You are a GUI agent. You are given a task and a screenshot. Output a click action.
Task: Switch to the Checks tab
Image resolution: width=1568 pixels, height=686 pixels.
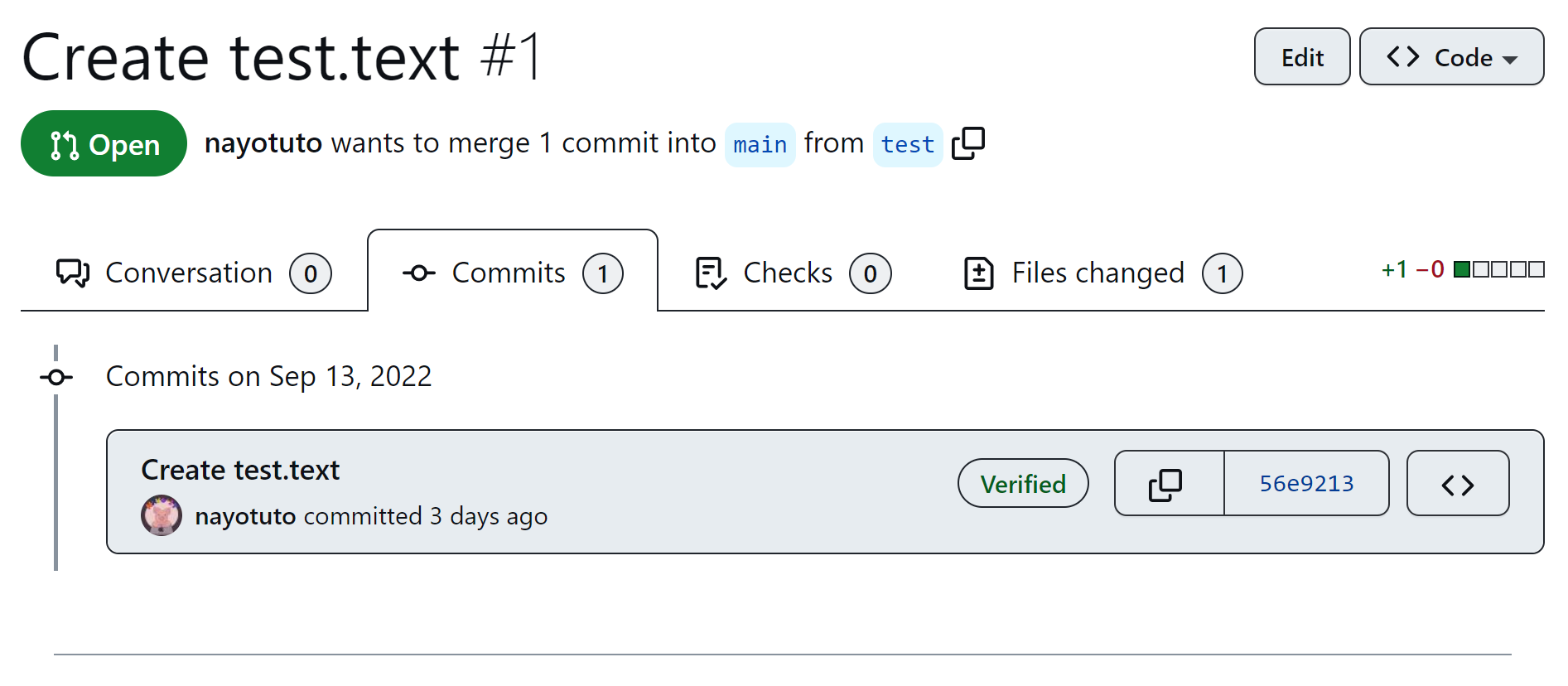coord(788,273)
